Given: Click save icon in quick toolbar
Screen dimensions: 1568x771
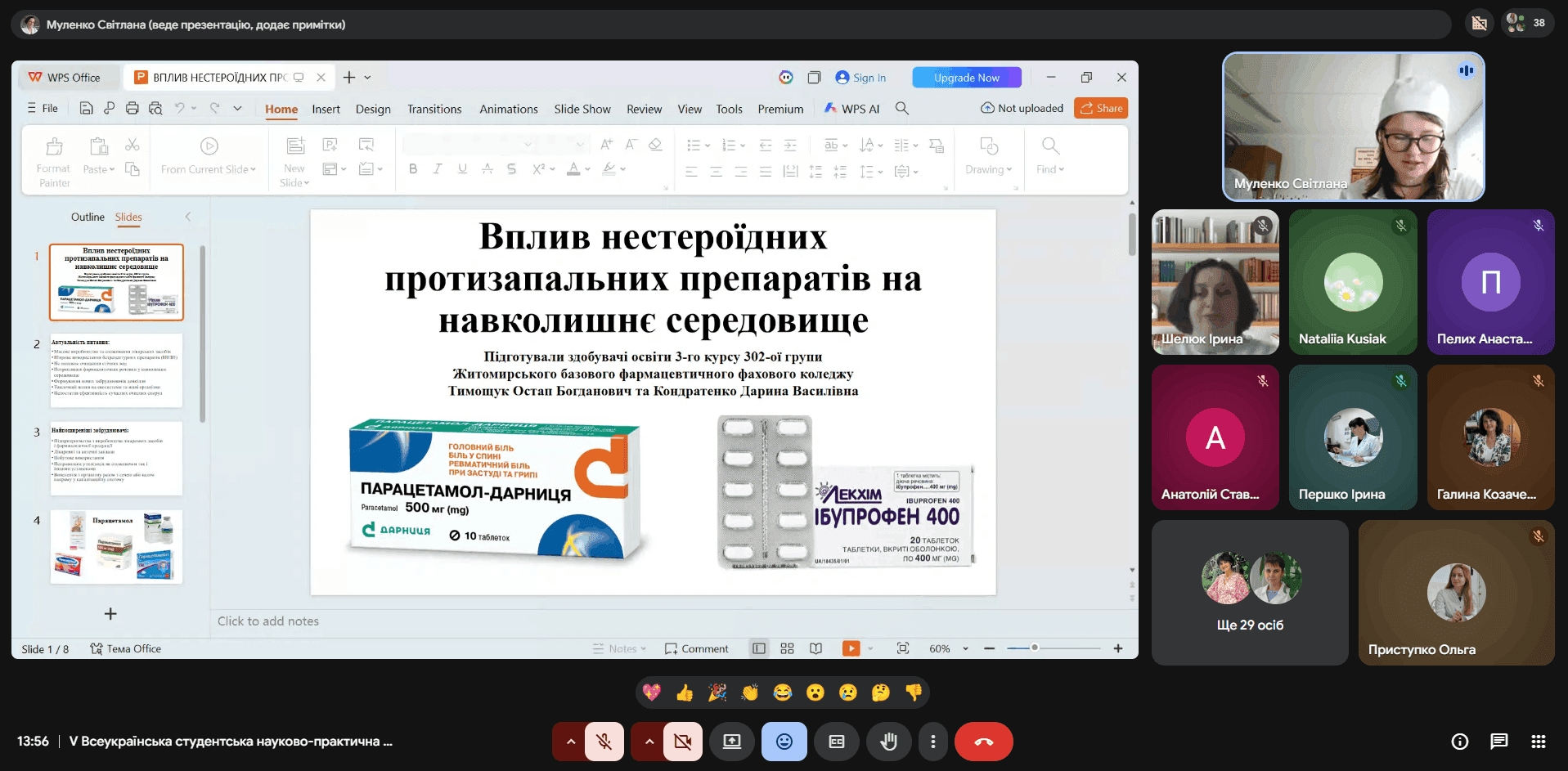Looking at the screenshot, I should click(86, 108).
